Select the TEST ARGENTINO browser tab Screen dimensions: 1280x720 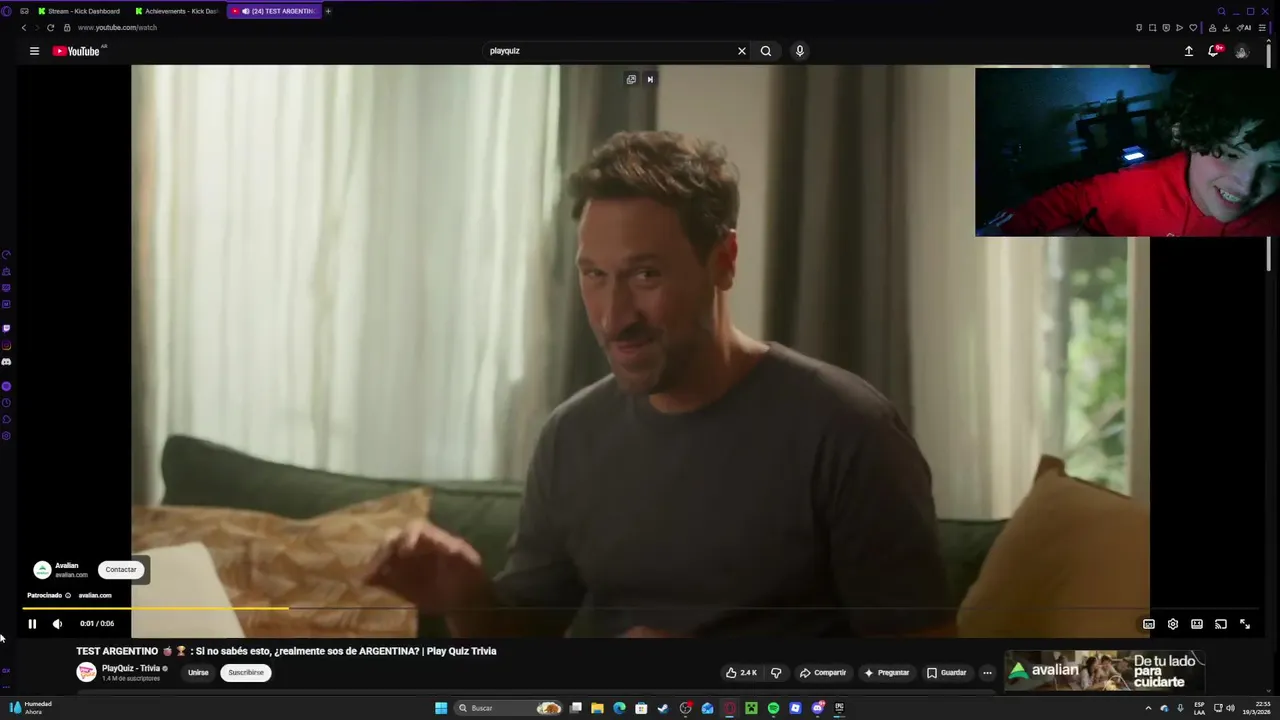pos(274,11)
